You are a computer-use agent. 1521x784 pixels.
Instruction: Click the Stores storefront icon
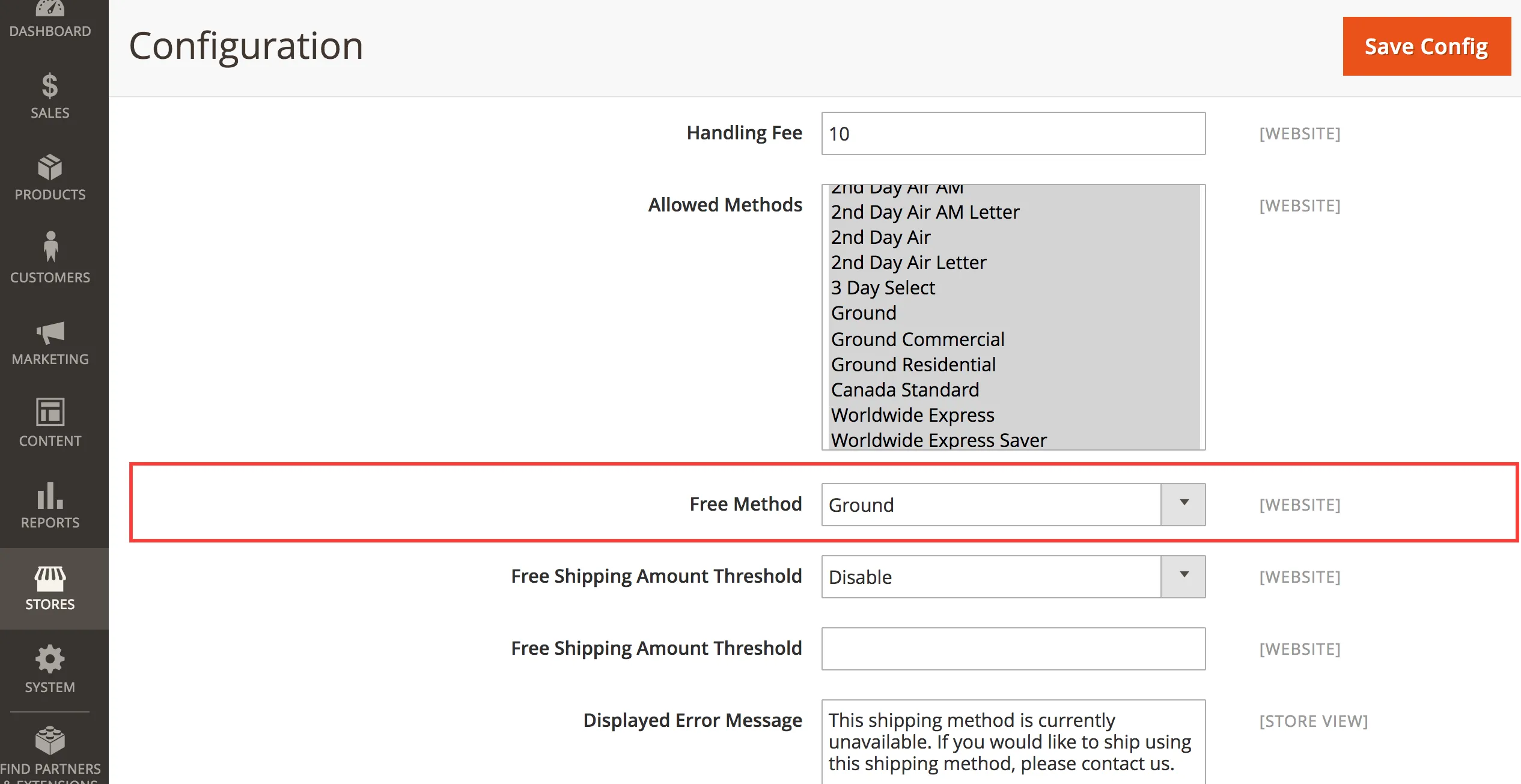tap(50, 579)
